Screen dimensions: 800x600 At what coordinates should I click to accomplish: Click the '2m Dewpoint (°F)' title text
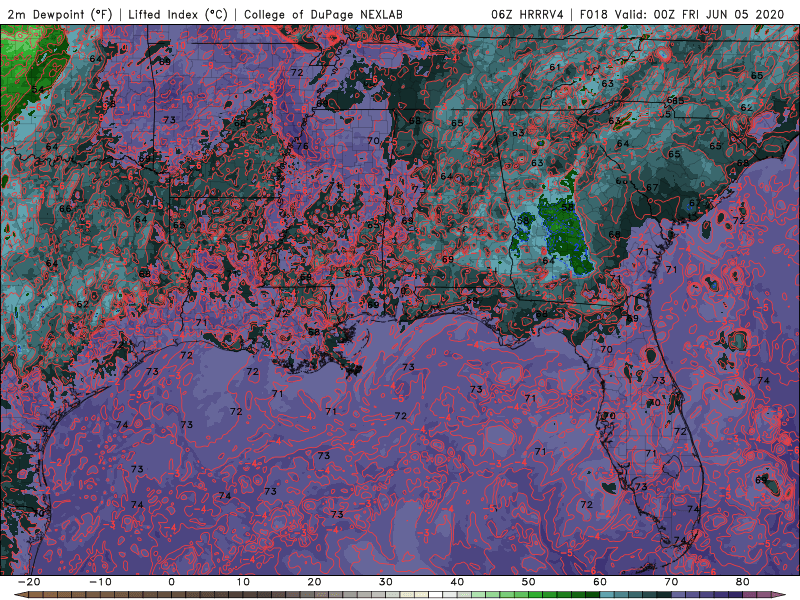pyautogui.click(x=60, y=14)
